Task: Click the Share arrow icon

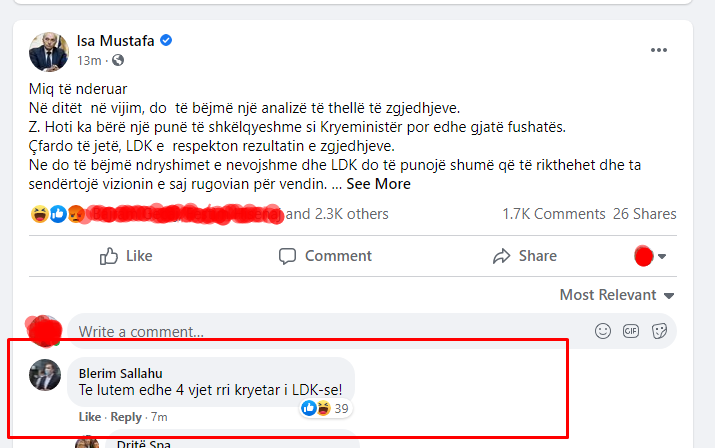Action: pos(502,256)
